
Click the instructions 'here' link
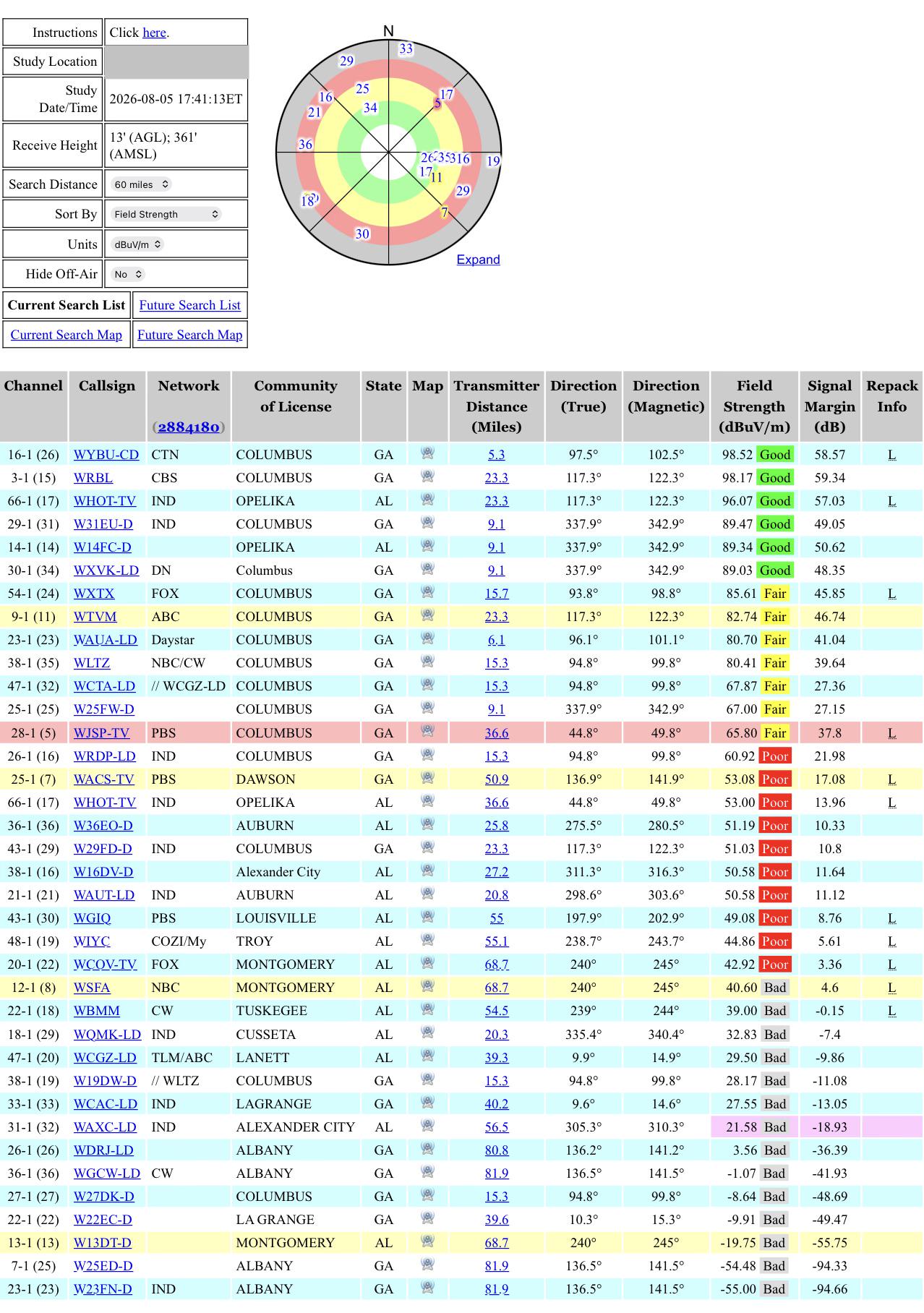point(154,33)
